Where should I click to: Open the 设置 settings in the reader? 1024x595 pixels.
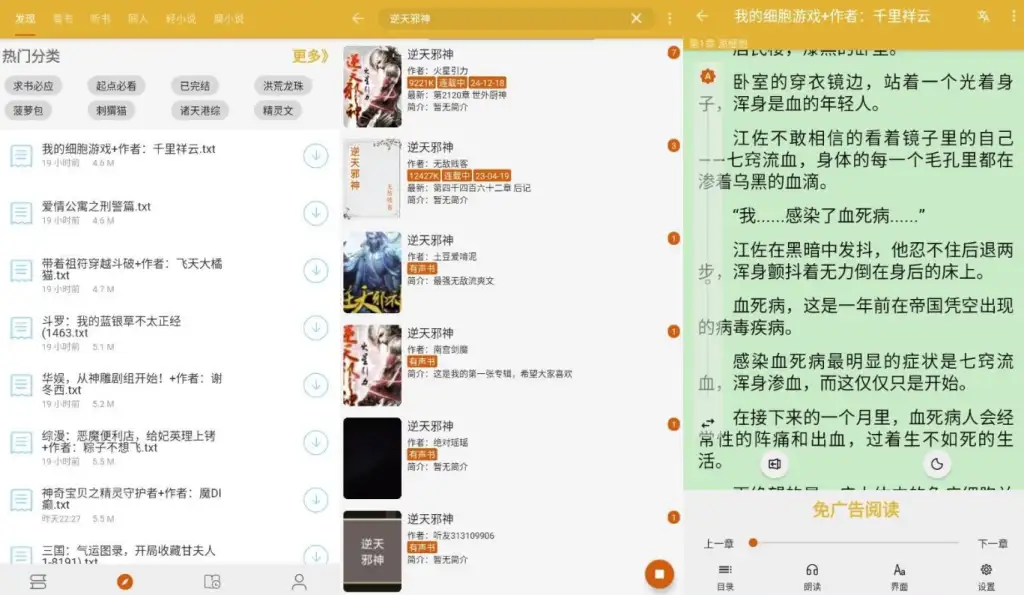click(x=985, y=575)
